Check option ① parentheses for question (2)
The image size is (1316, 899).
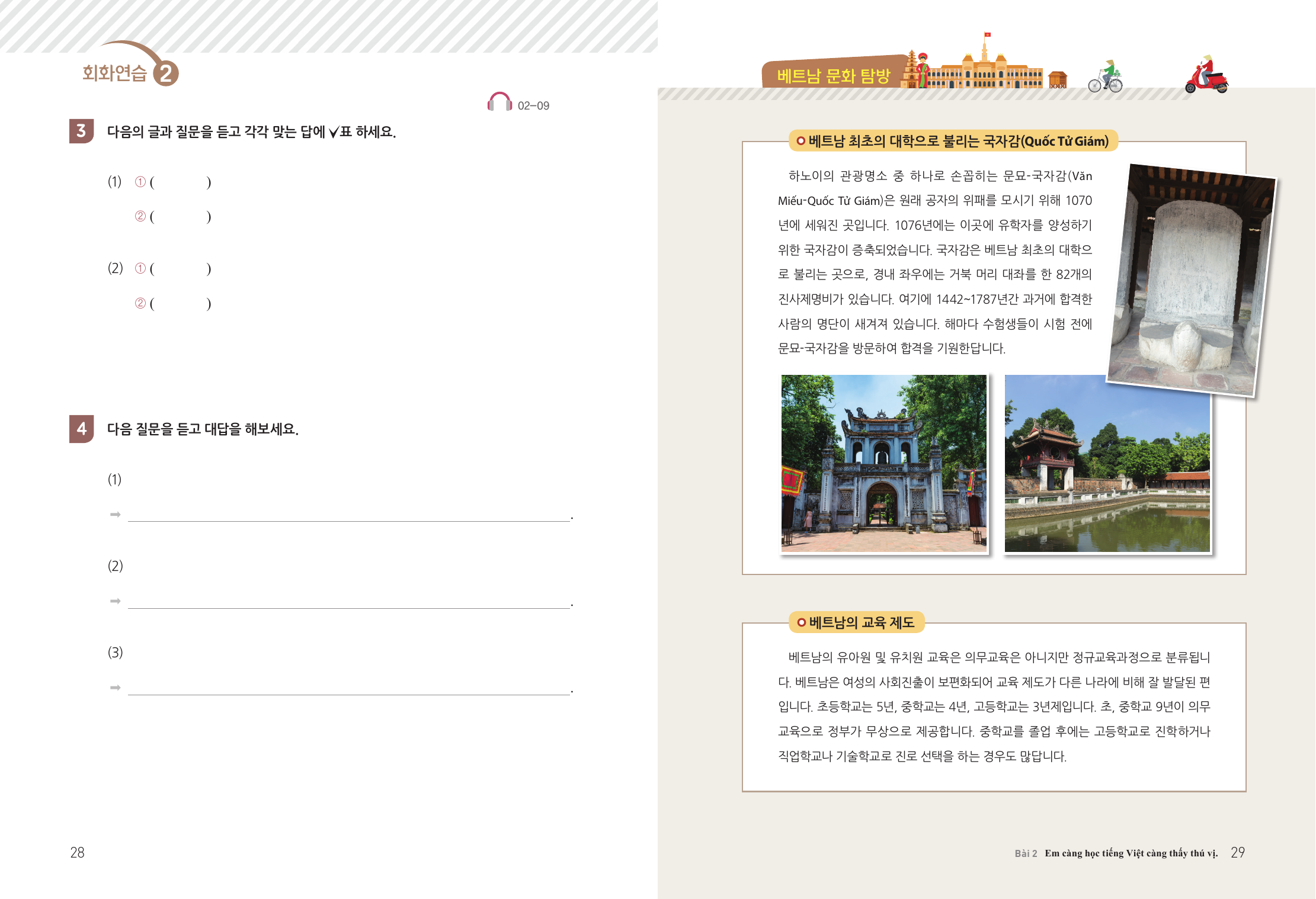(x=180, y=269)
